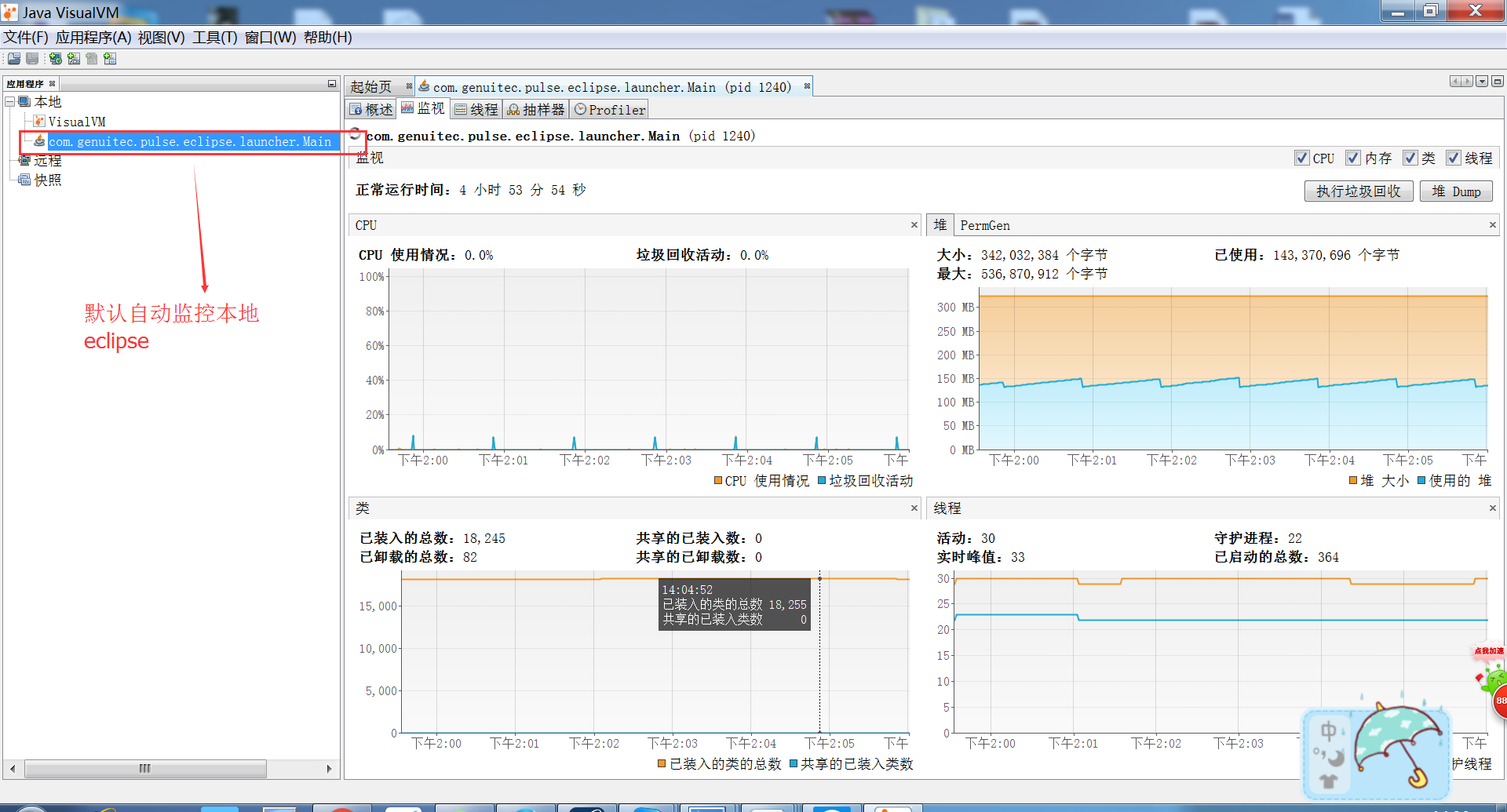Open the 帮助(H) menu
This screenshot has width=1507, height=812.
click(x=328, y=38)
